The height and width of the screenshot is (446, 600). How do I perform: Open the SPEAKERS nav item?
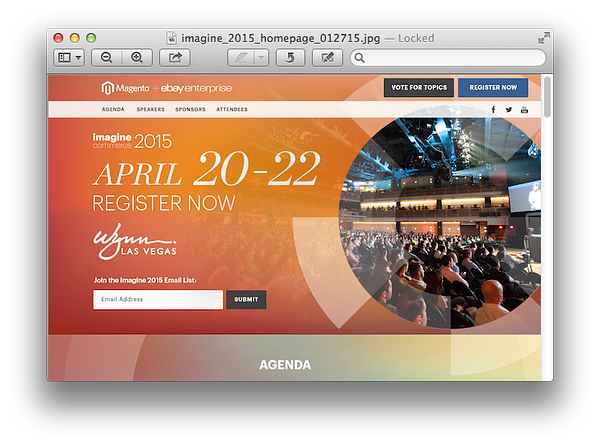point(150,109)
